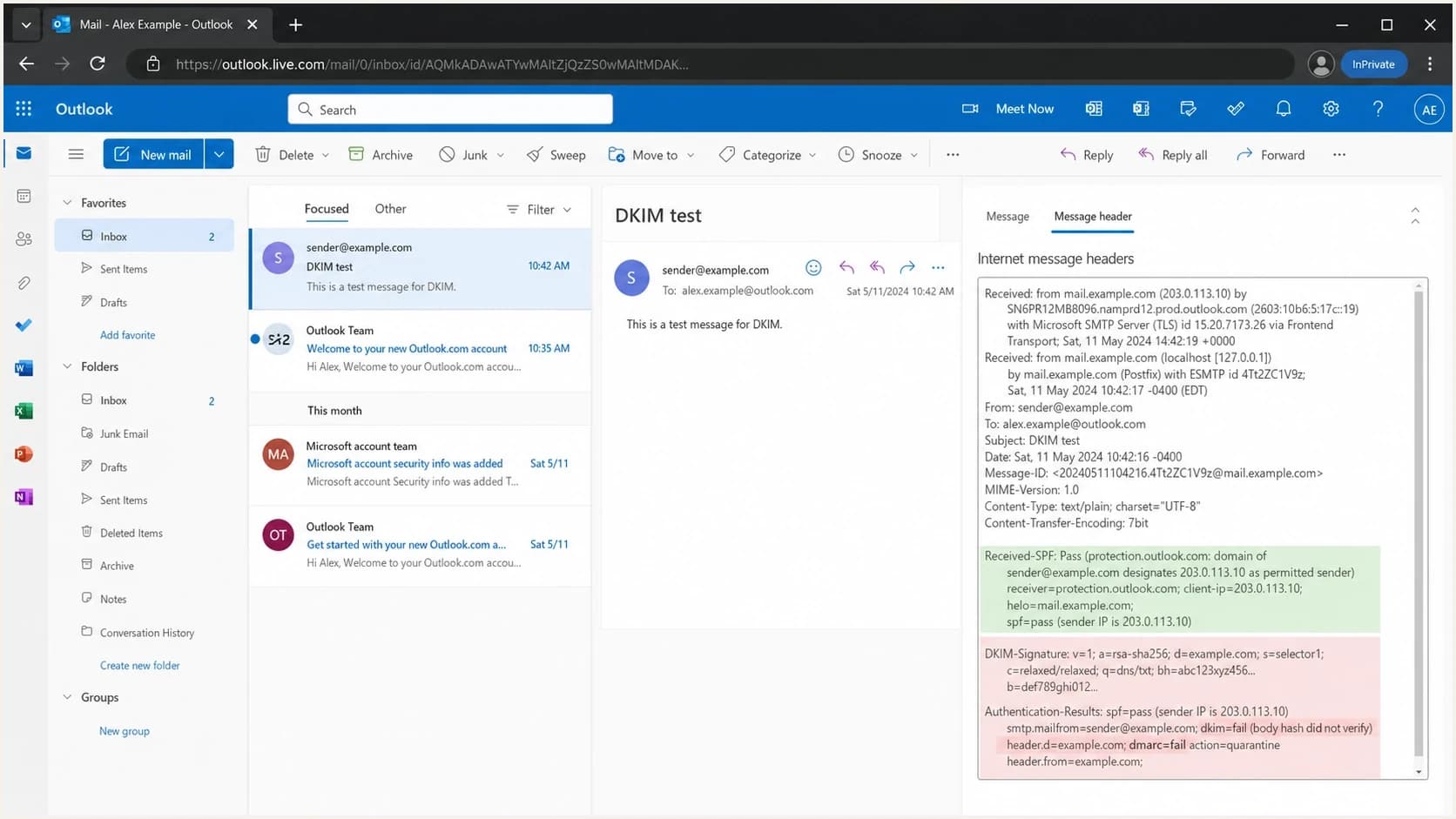Open the Move to dropdown arrow
The height and width of the screenshot is (819, 1456).
[x=691, y=155]
